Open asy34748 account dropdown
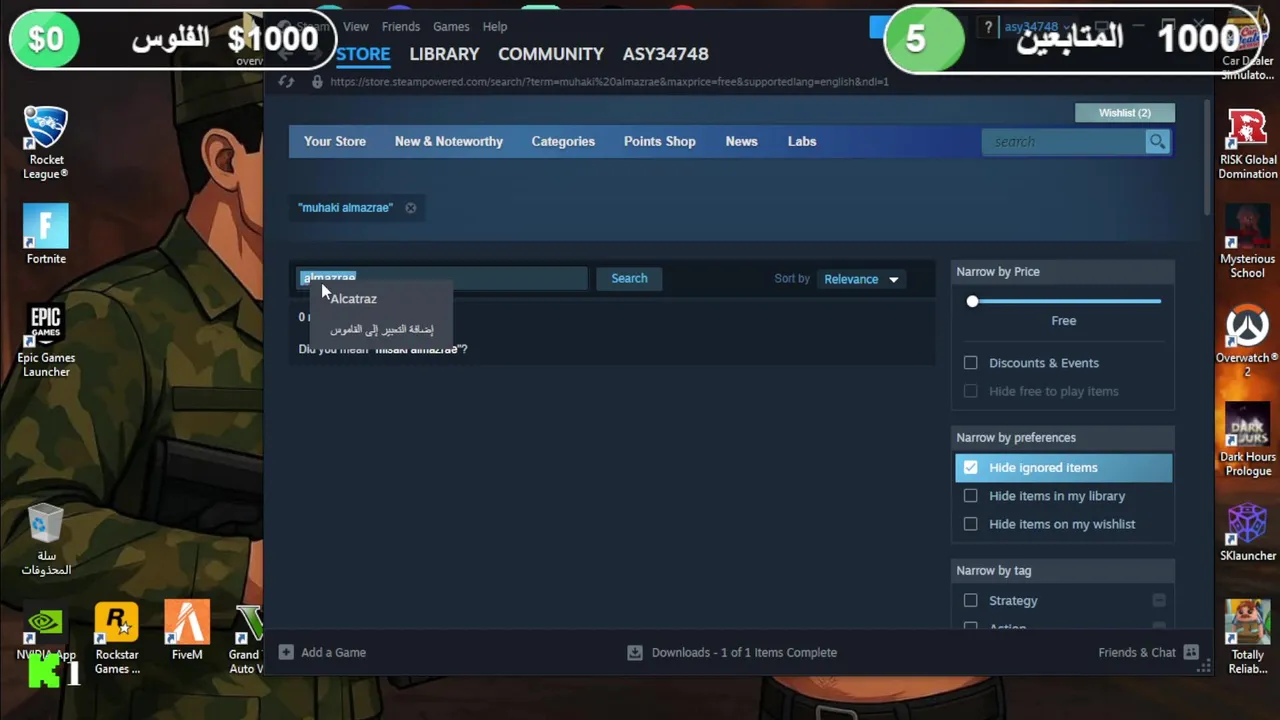Viewport: 1280px width, 720px height. click(1036, 27)
